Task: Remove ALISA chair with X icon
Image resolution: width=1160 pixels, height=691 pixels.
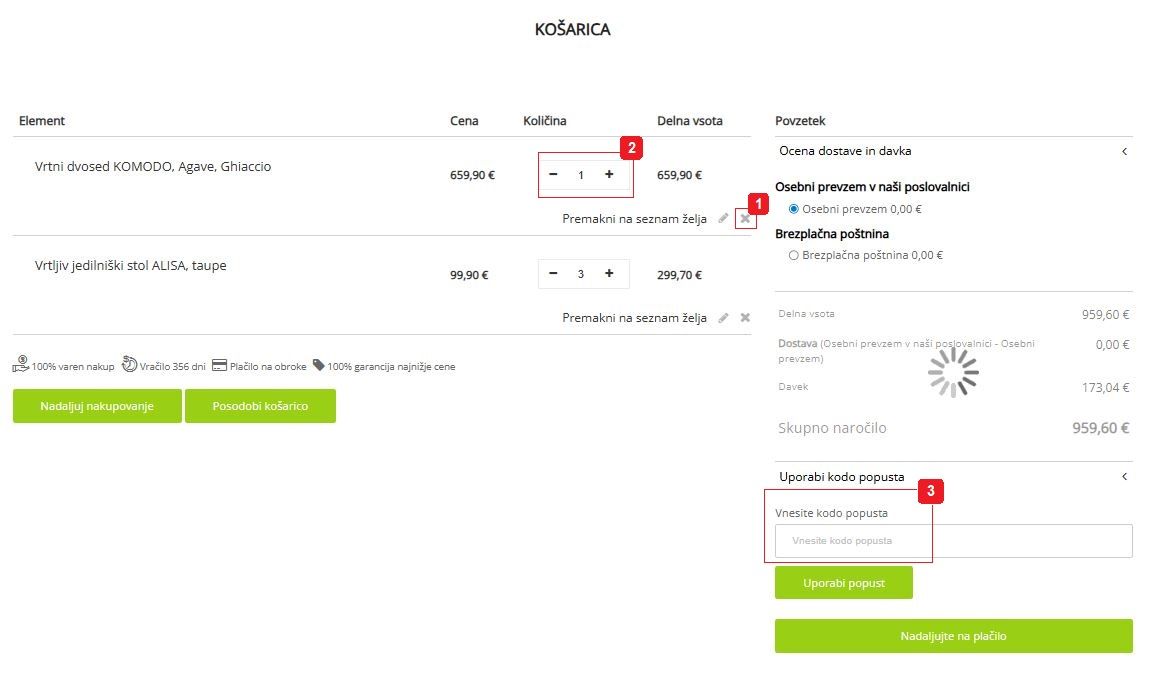Action: 745,317
